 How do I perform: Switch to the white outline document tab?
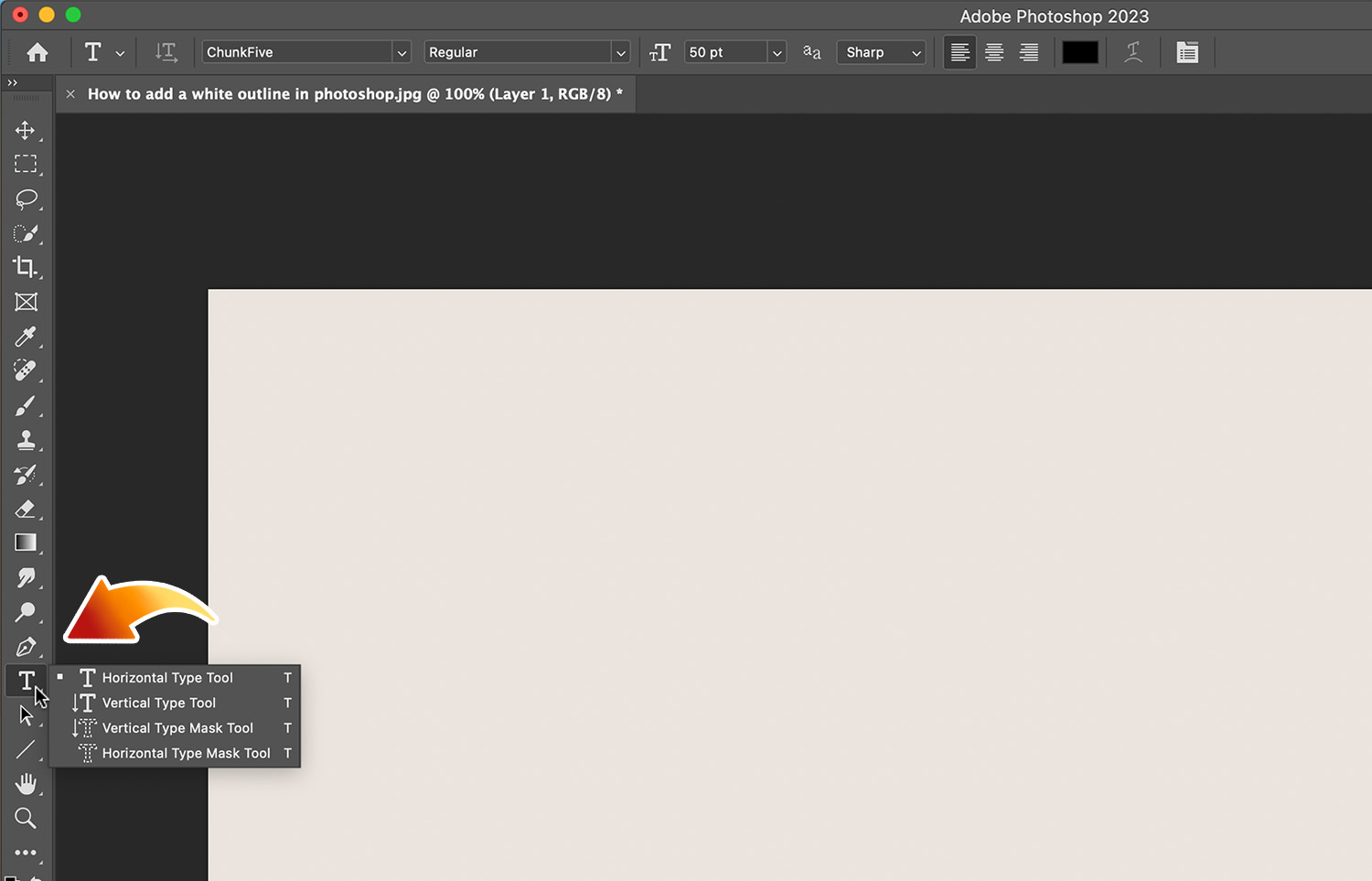coord(355,93)
